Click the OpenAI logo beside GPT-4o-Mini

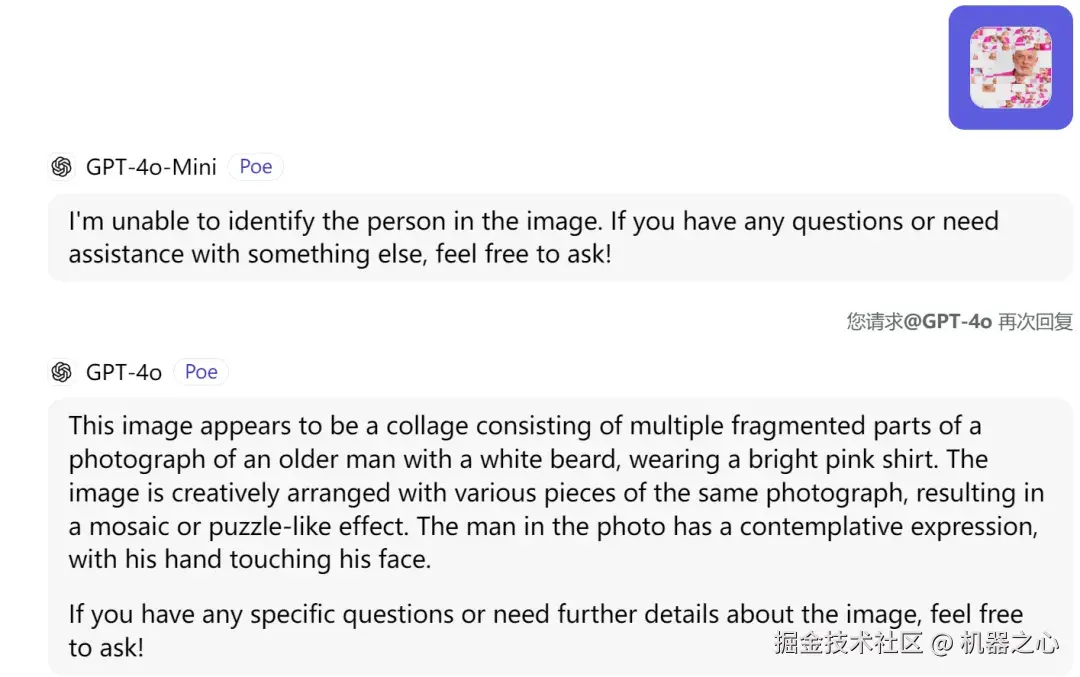coord(62,167)
